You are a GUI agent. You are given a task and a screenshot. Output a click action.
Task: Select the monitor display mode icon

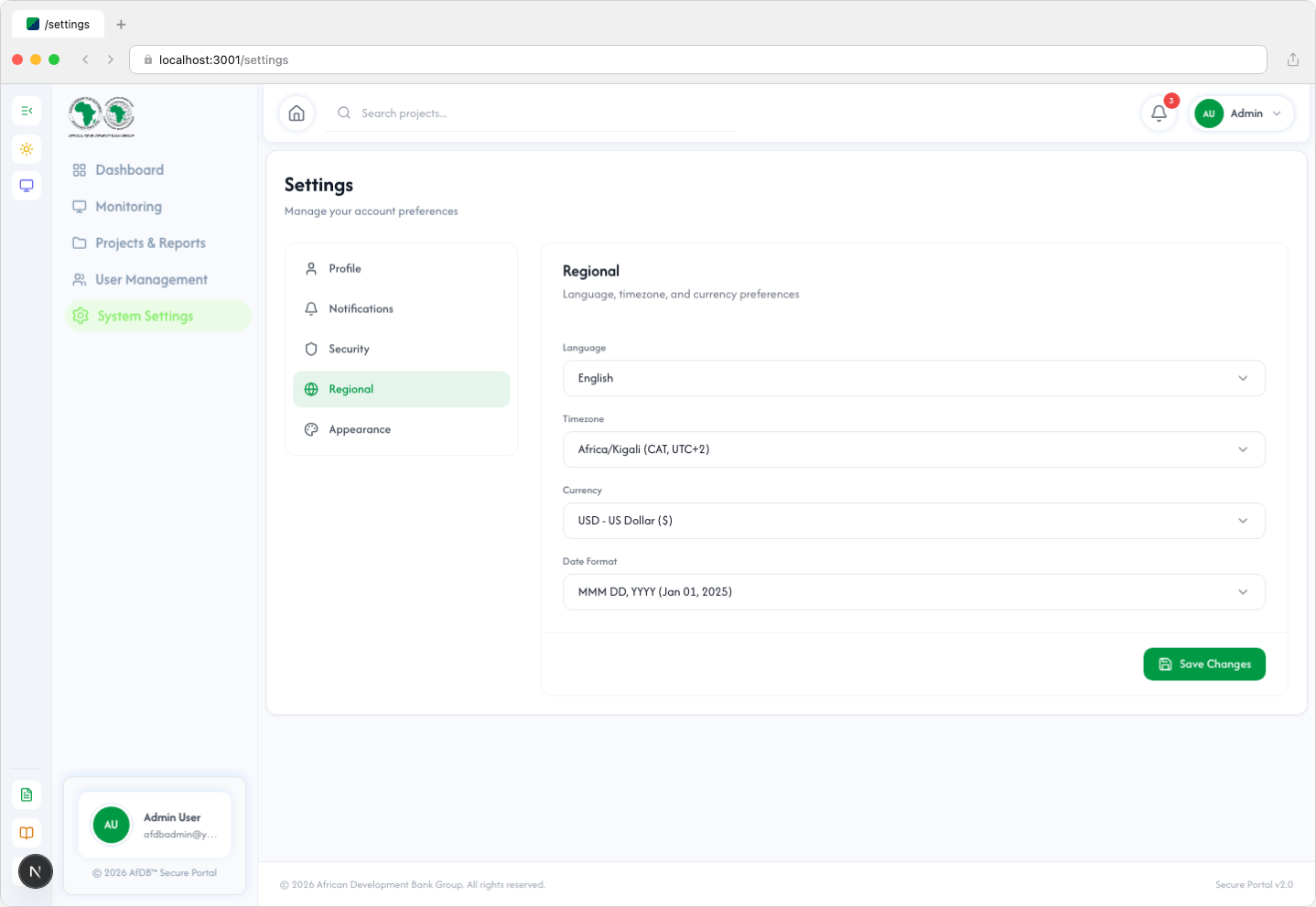(x=27, y=186)
